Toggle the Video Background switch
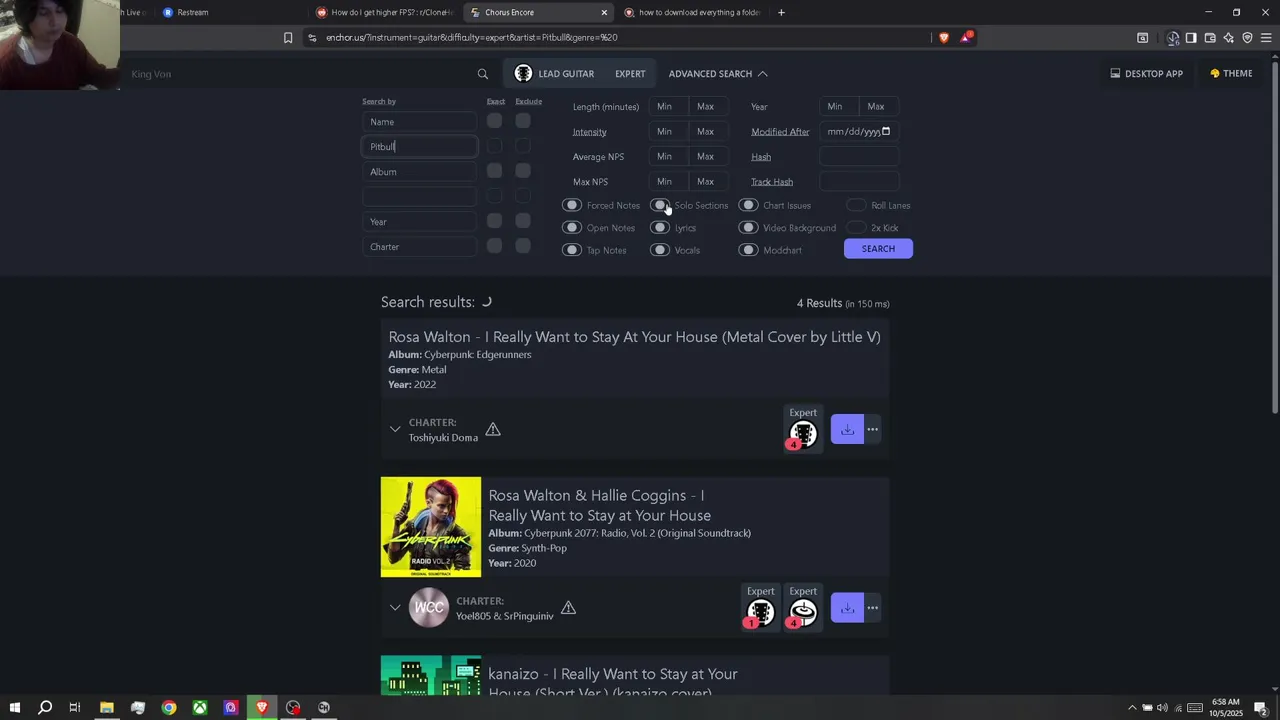This screenshot has width=1280, height=720. click(x=748, y=228)
